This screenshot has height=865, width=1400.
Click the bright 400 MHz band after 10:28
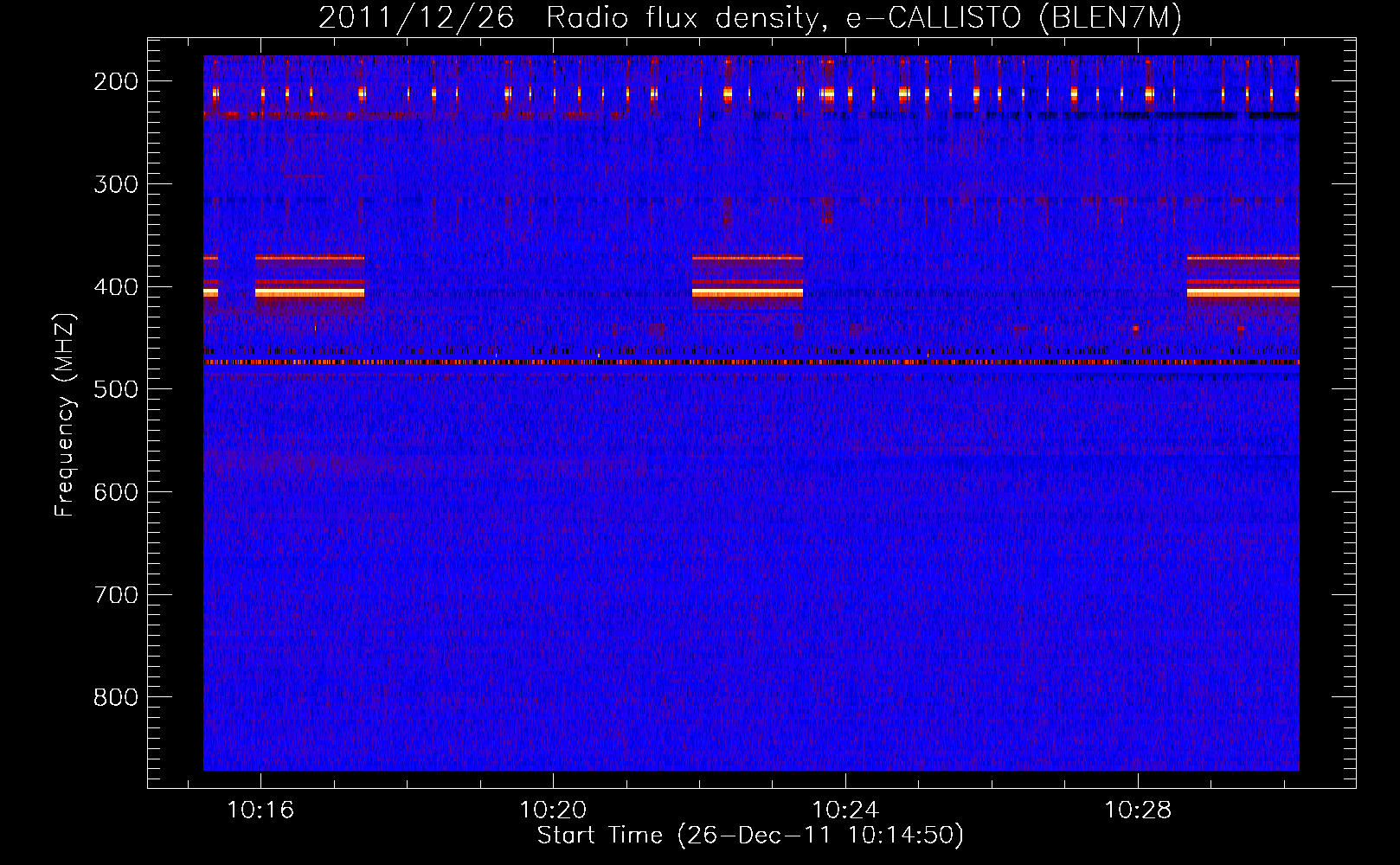[x=1243, y=293]
